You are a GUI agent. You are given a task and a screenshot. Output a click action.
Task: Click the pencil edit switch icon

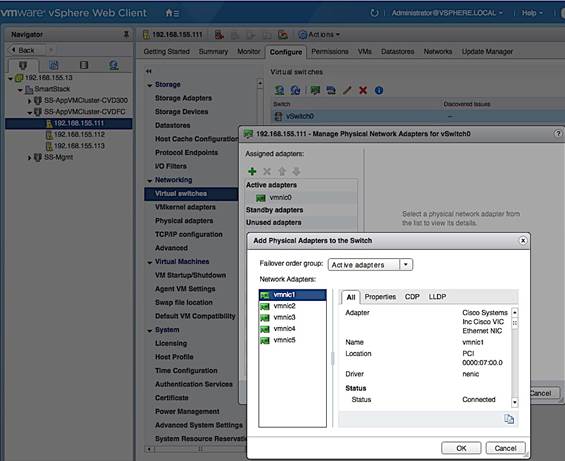347,90
